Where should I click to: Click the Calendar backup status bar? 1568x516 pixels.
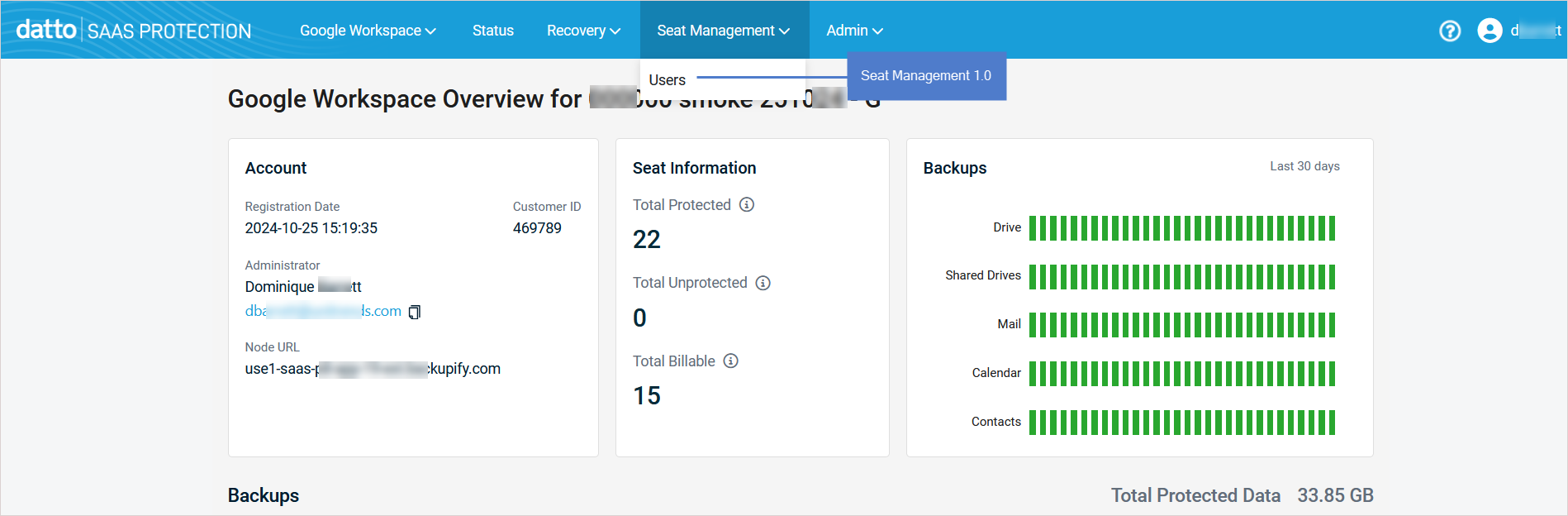click(x=1182, y=374)
